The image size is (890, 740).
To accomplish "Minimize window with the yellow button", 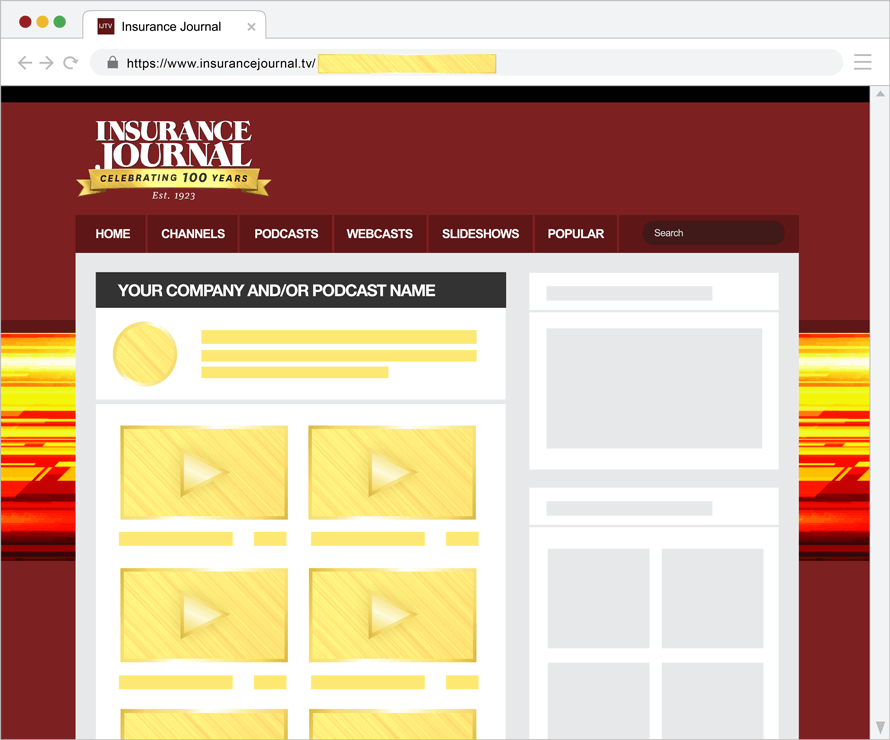I will point(42,22).
